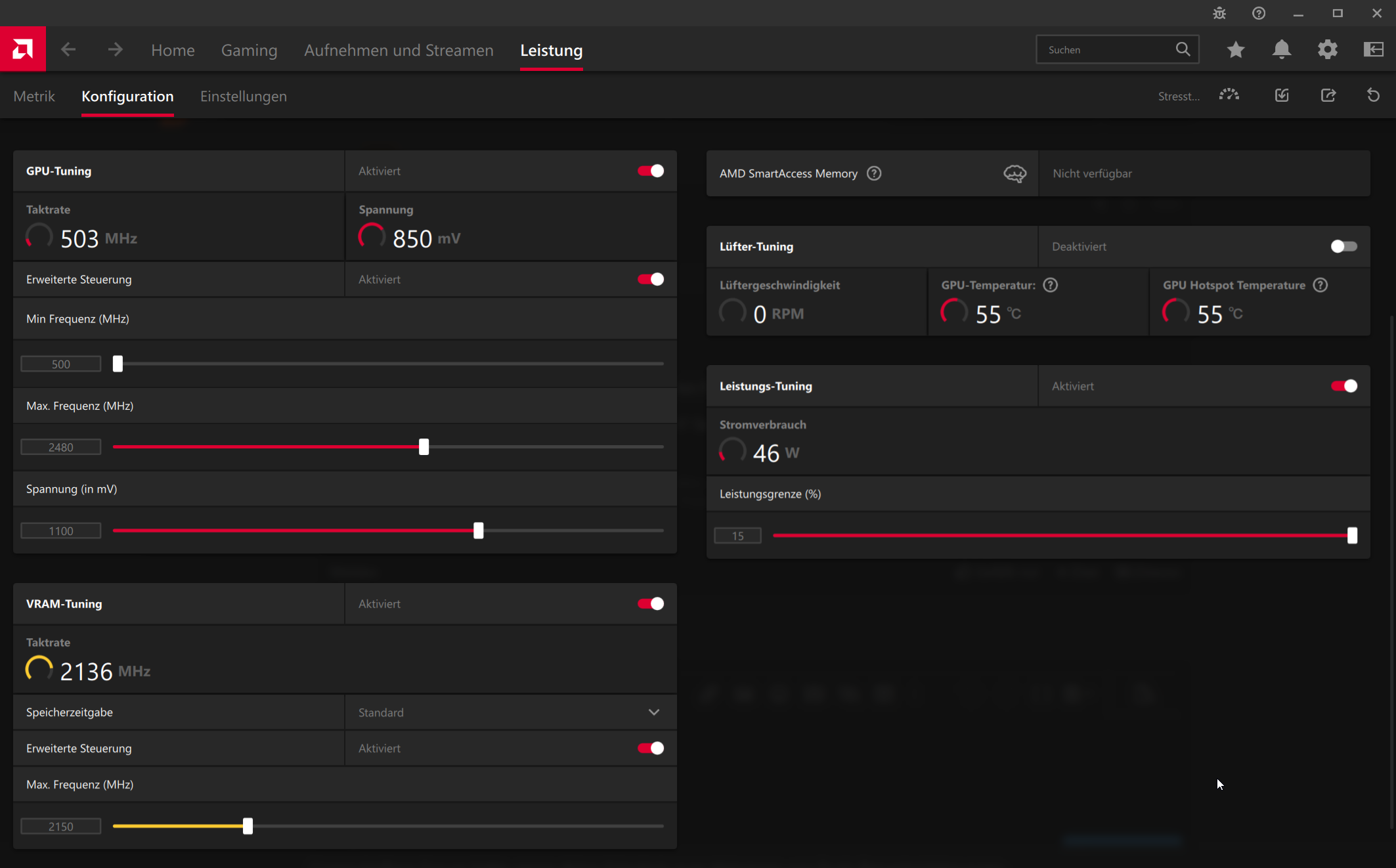Open favorites star icon

tap(1235, 50)
